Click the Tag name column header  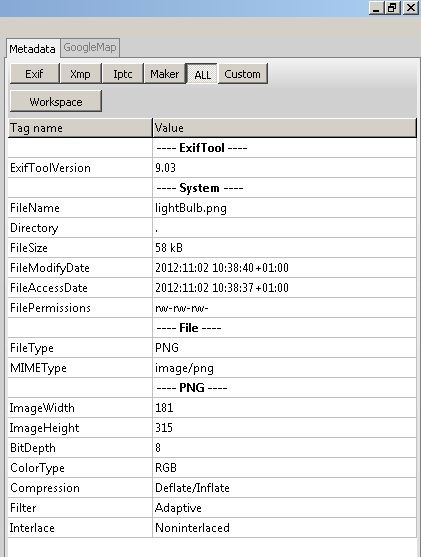[80, 128]
